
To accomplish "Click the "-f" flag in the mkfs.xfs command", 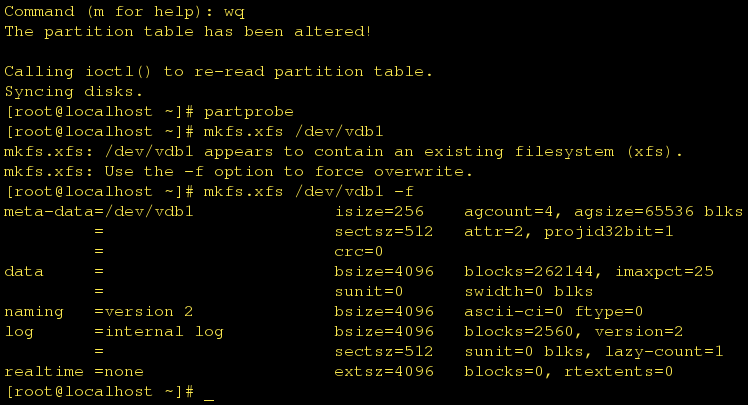I will click(404, 191).
